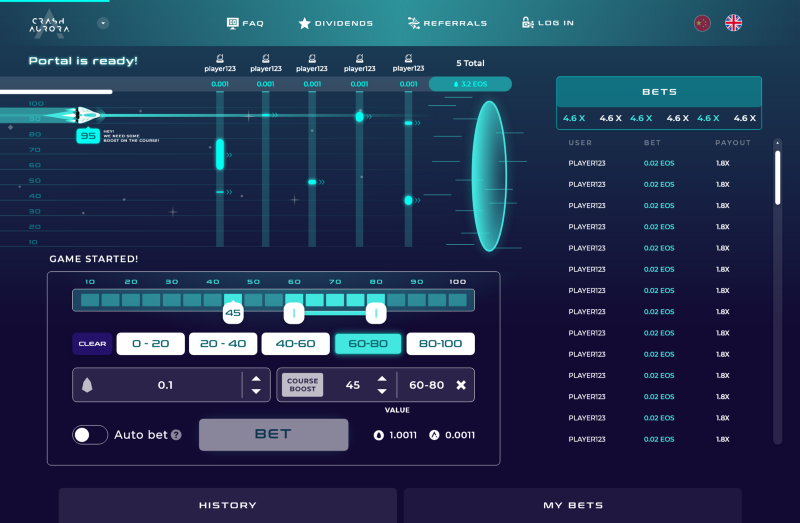Go to the Referrals page

pos(447,23)
